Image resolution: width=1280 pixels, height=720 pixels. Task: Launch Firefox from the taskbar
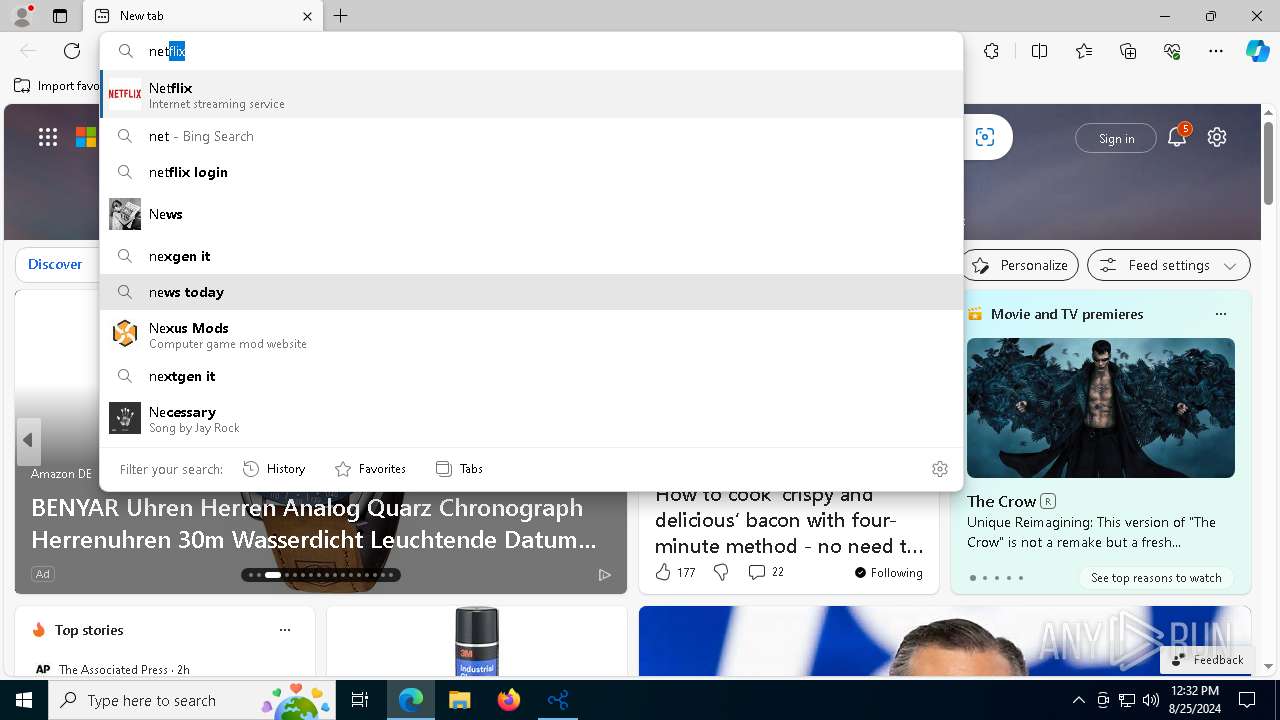click(x=509, y=700)
